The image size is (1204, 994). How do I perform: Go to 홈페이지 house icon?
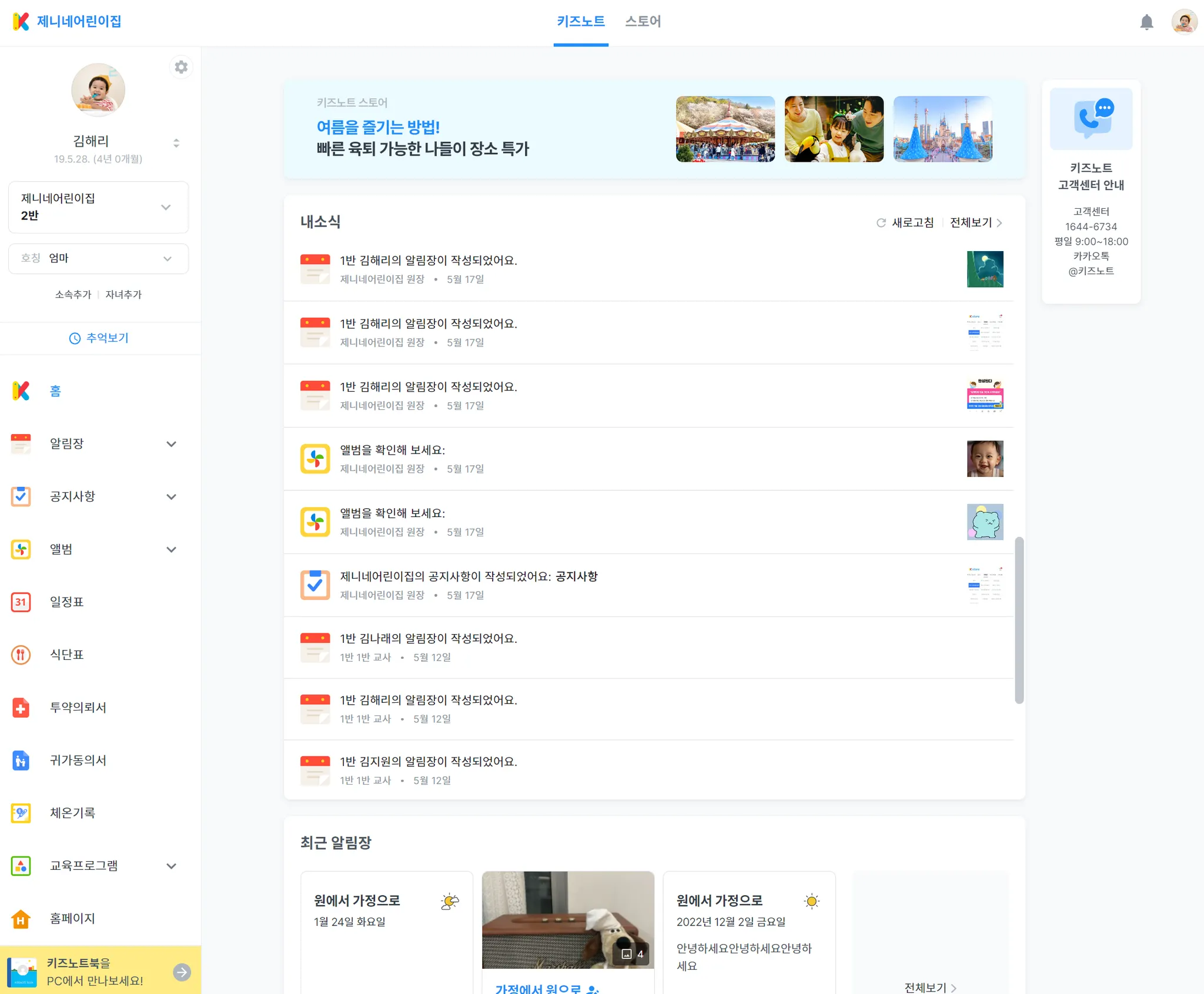click(x=21, y=918)
